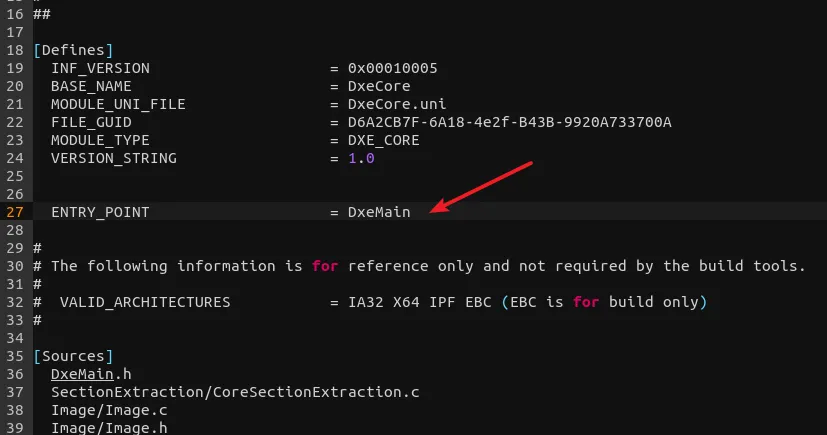
Task: Click line number 35 in the gutter
Action: click(15, 356)
